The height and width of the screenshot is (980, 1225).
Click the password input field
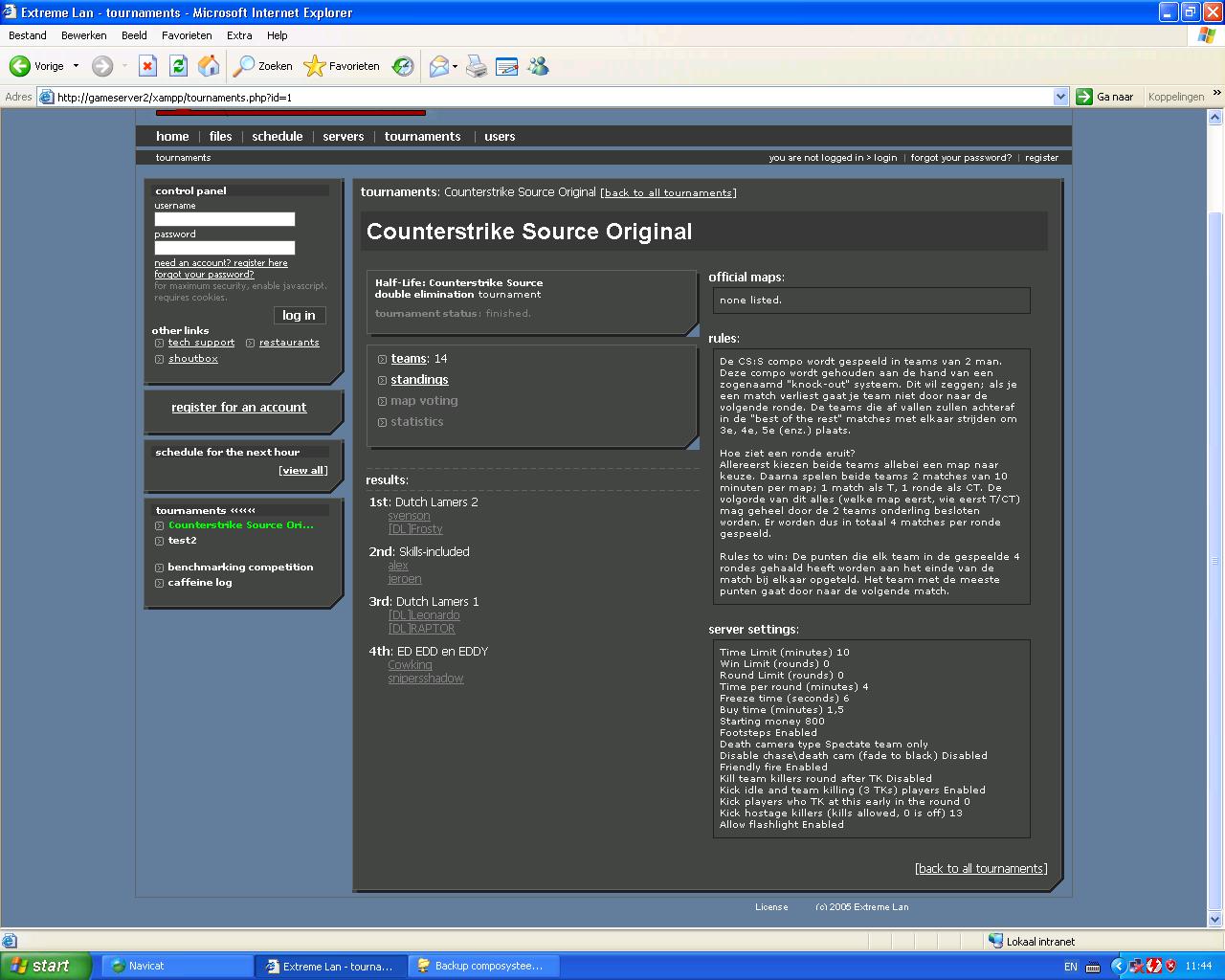(x=225, y=248)
